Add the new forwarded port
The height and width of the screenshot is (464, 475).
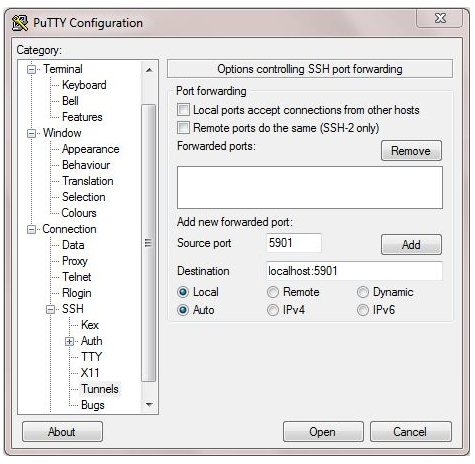click(411, 244)
